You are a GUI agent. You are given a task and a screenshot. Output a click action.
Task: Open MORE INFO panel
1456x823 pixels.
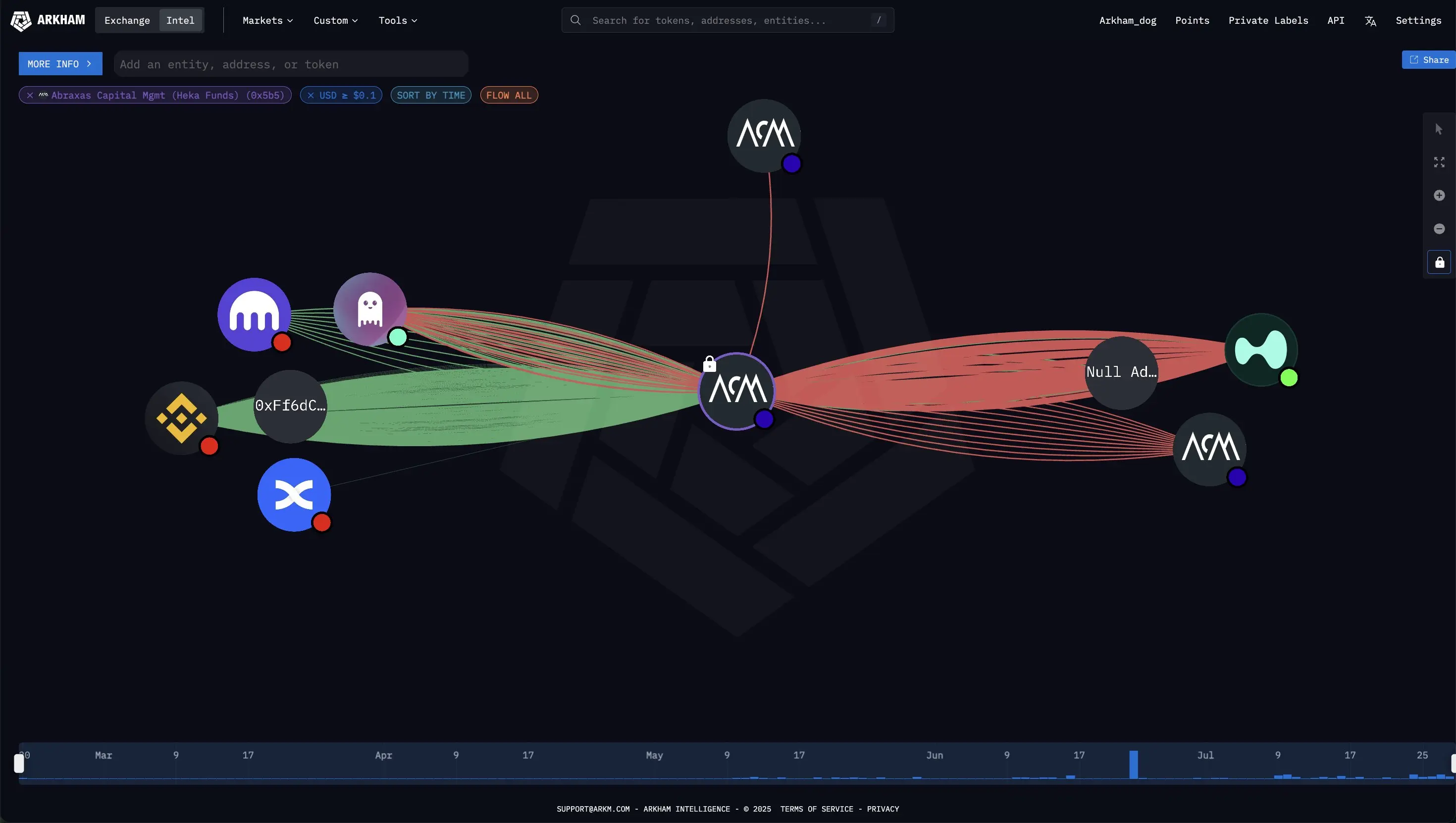[60, 64]
